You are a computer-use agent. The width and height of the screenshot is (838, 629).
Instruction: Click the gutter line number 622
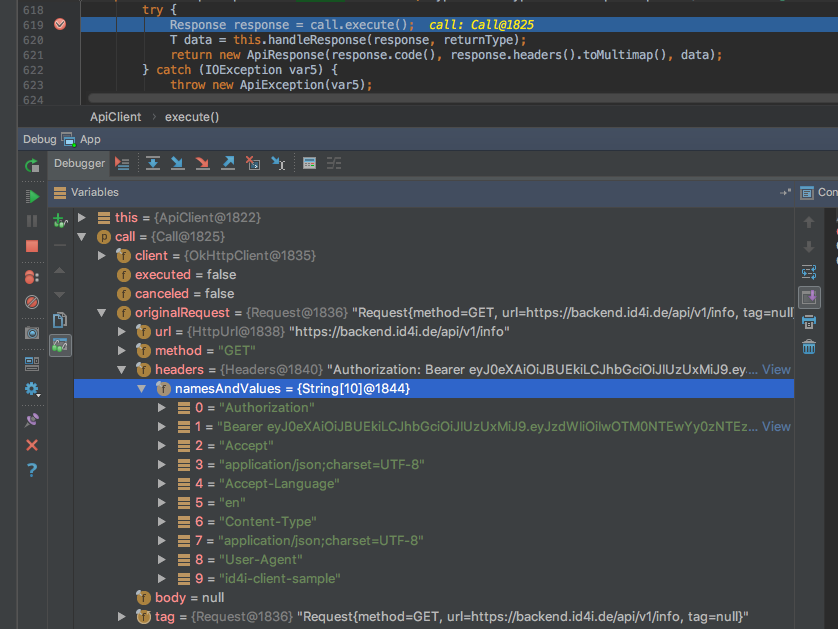(33, 70)
